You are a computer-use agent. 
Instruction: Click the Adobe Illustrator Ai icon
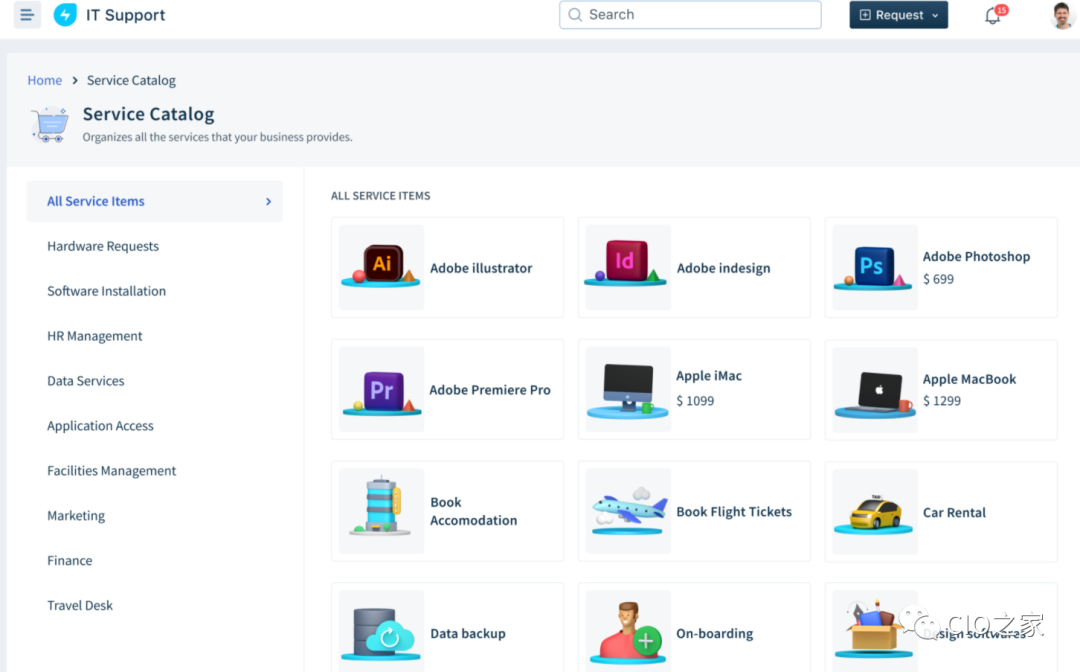pos(381,266)
